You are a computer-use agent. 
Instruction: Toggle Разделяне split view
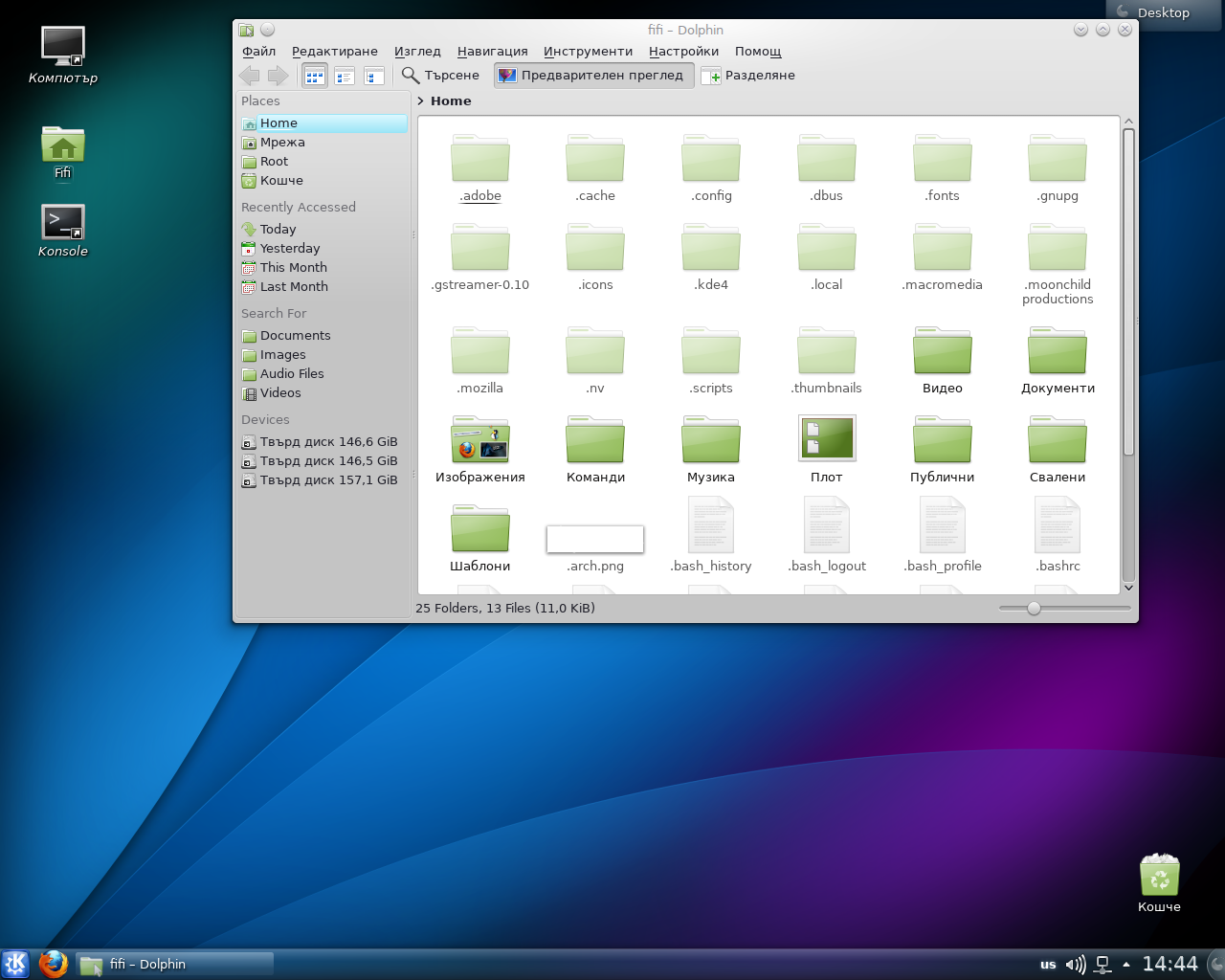(748, 76)
